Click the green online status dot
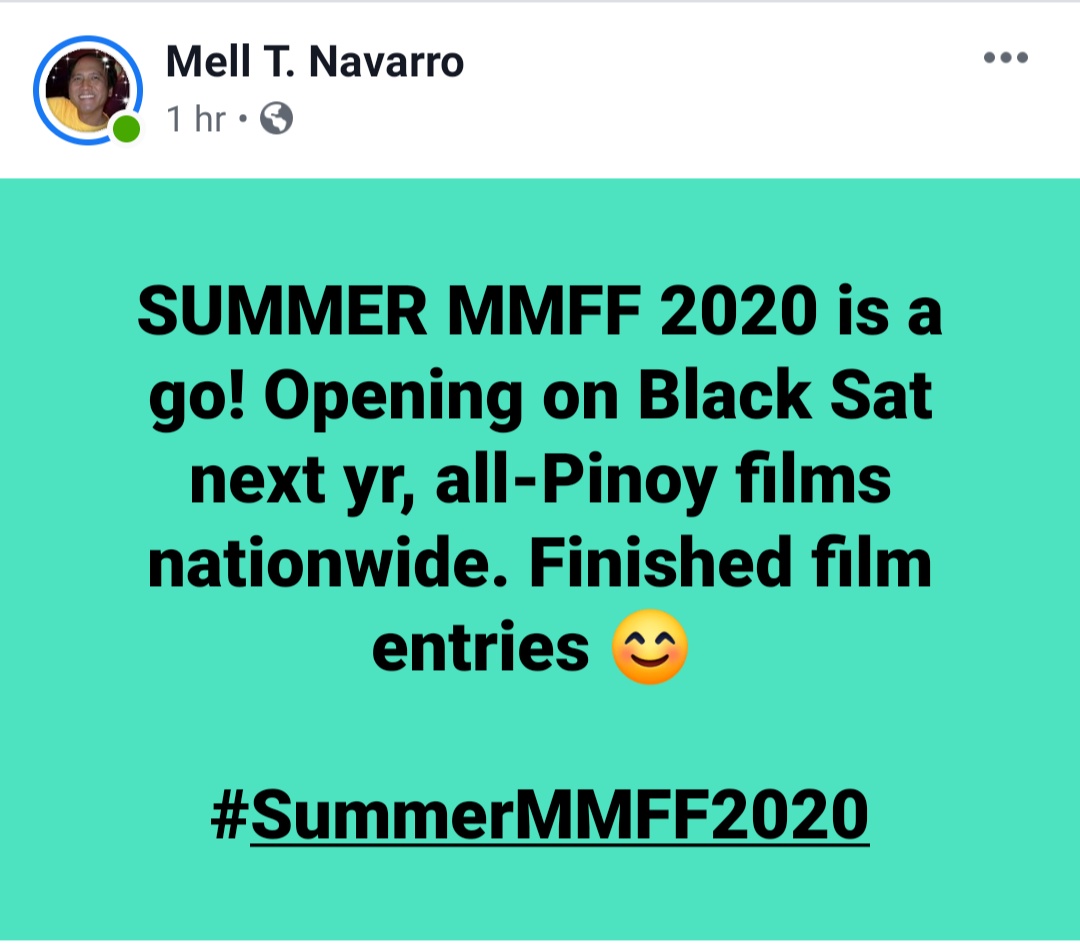This screenshot has width=1080, height=948. (x=125, y=127)
